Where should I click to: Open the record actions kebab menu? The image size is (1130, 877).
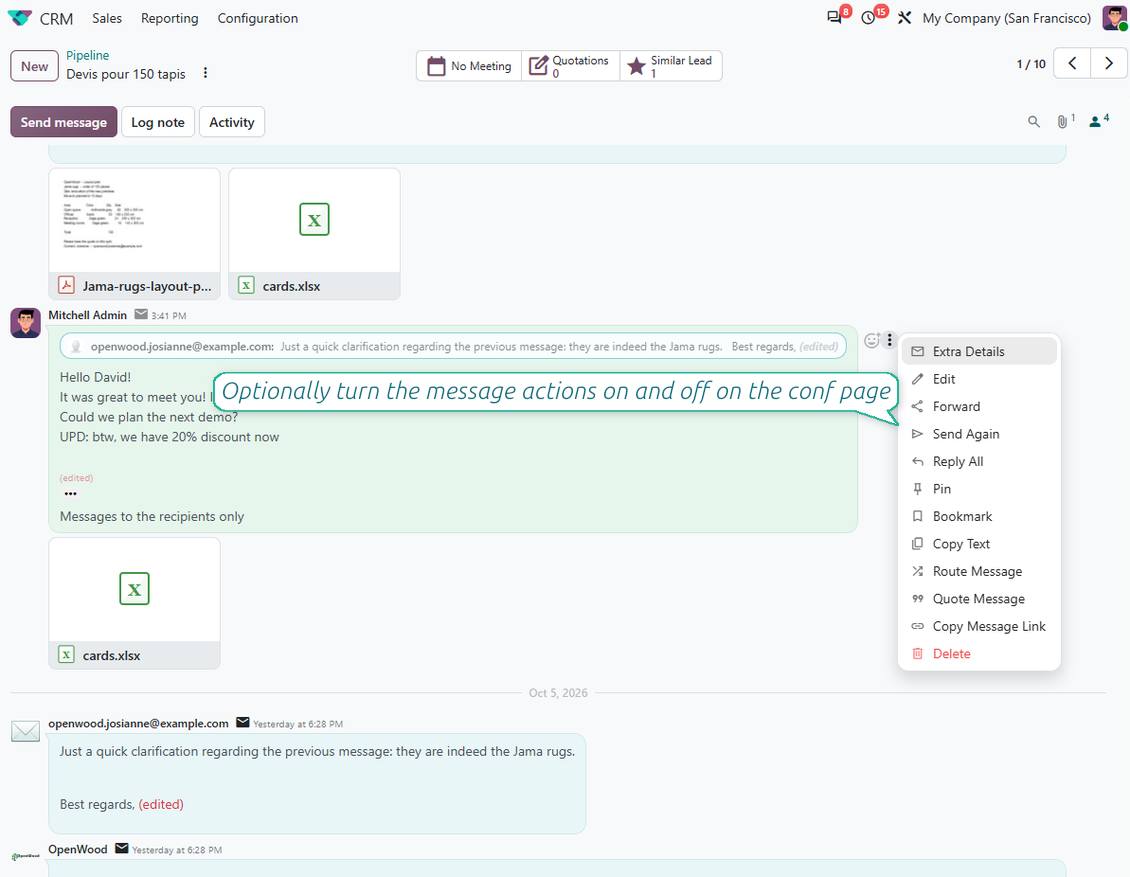pyautogui.click(x=205, y=73)
